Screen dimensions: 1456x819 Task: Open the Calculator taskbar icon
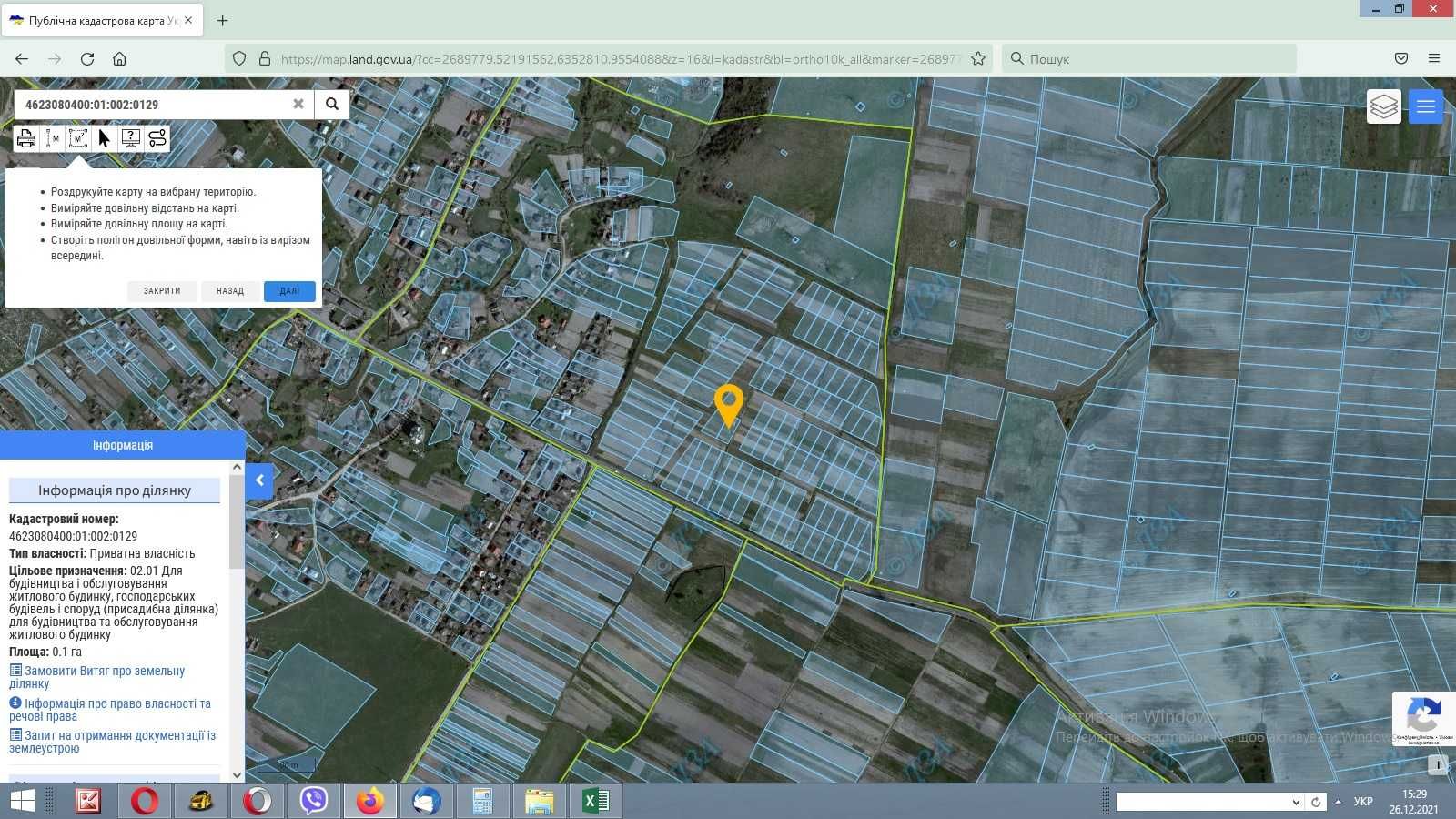[x=483, y=801]
